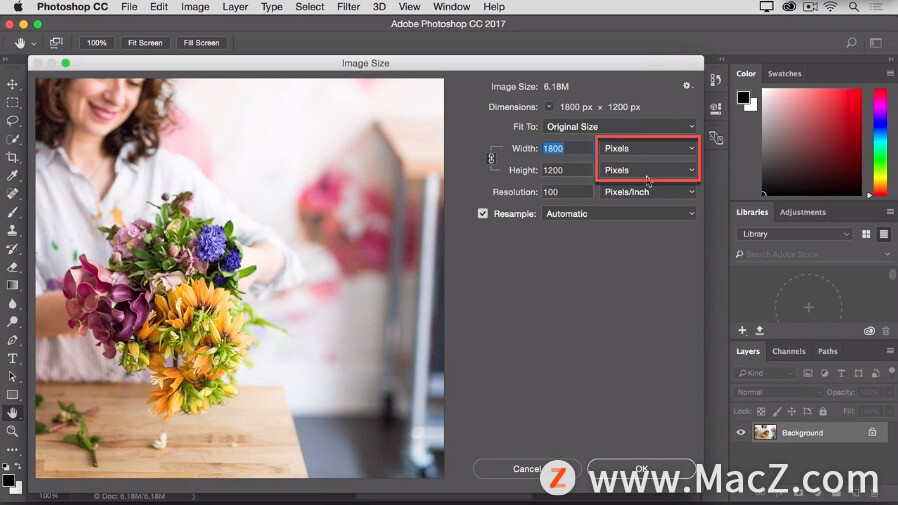The width and height of the screenshot is (898, 505).
Task: Select the Crop tool
Action: tap(12, 157)
